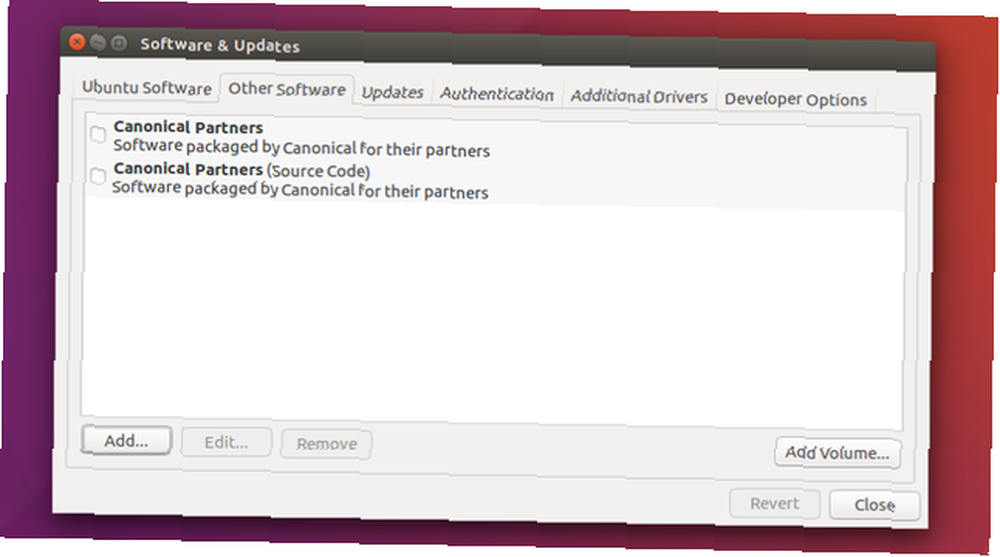The height and width of the screenshot is (557, 1000).
Task: Enable Canonical Partners (Source Code) checkbox
Action: tap(98, 176)
